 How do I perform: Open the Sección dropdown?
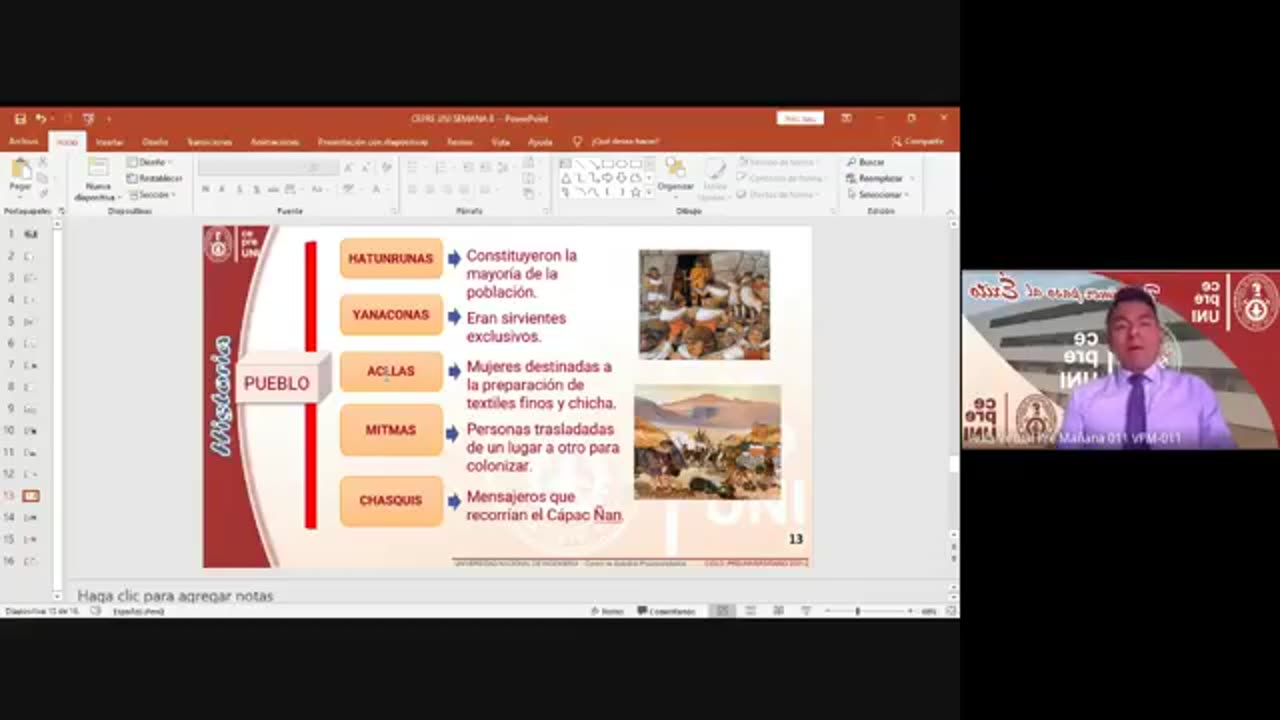pos(152,194)
